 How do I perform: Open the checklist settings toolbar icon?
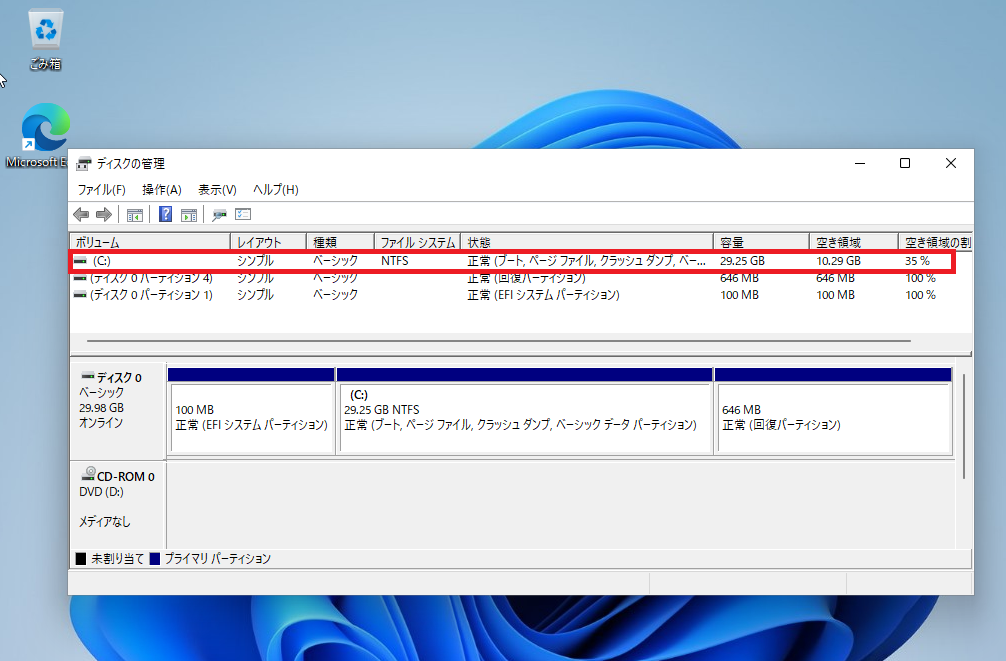243,214
